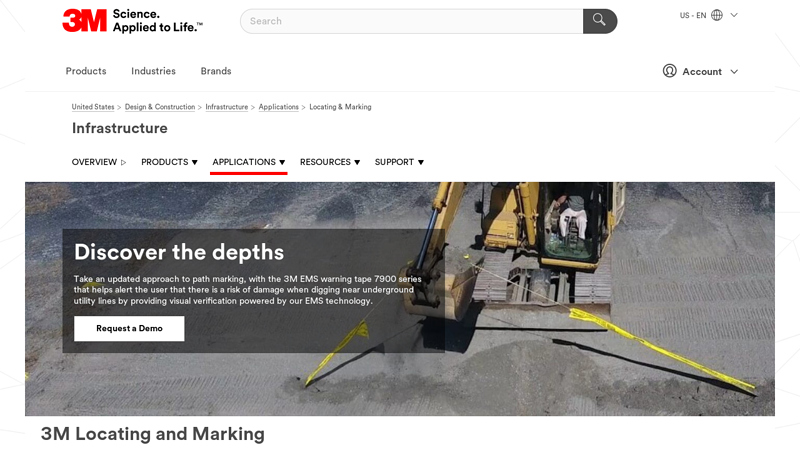
Task: Follow the Applications breadcrumb link
Action: (279, 107)
